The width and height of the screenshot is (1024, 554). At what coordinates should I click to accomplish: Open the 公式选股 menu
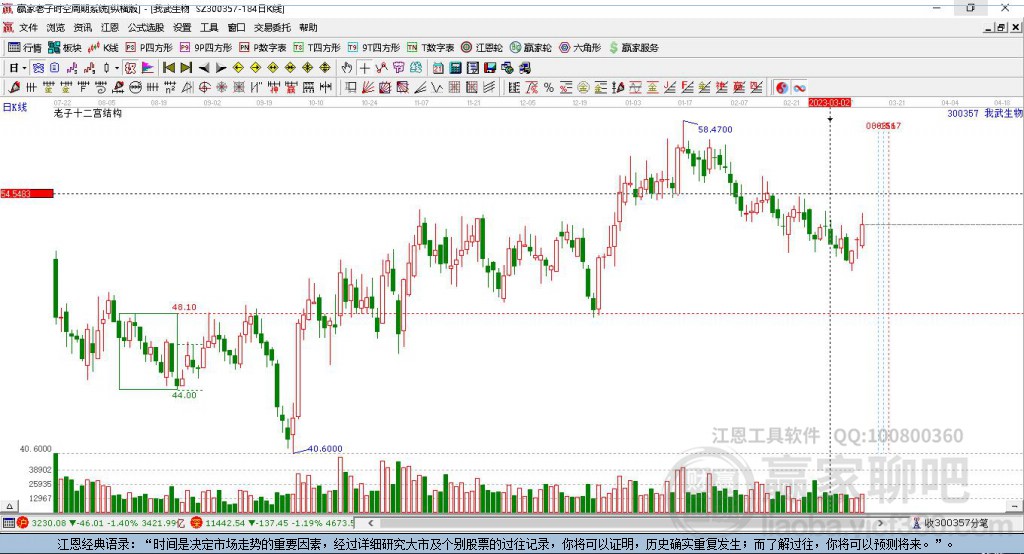pos(146,27)
